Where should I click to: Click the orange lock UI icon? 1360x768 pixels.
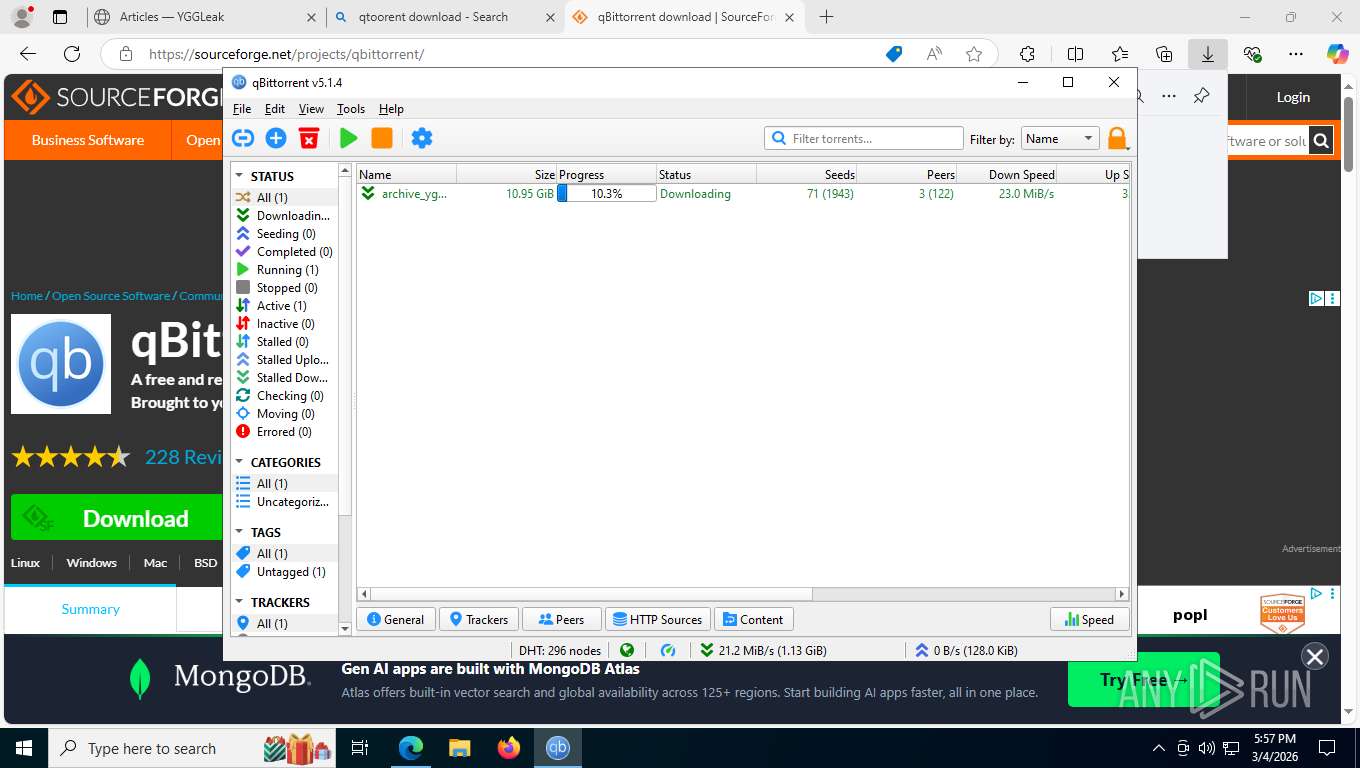point(1117,139)
